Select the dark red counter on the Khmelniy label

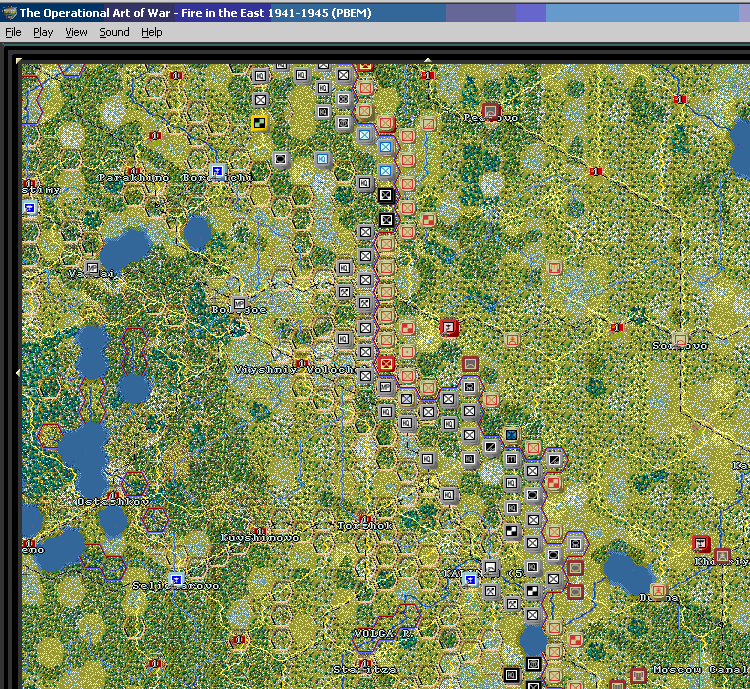(x=722, y=556)
